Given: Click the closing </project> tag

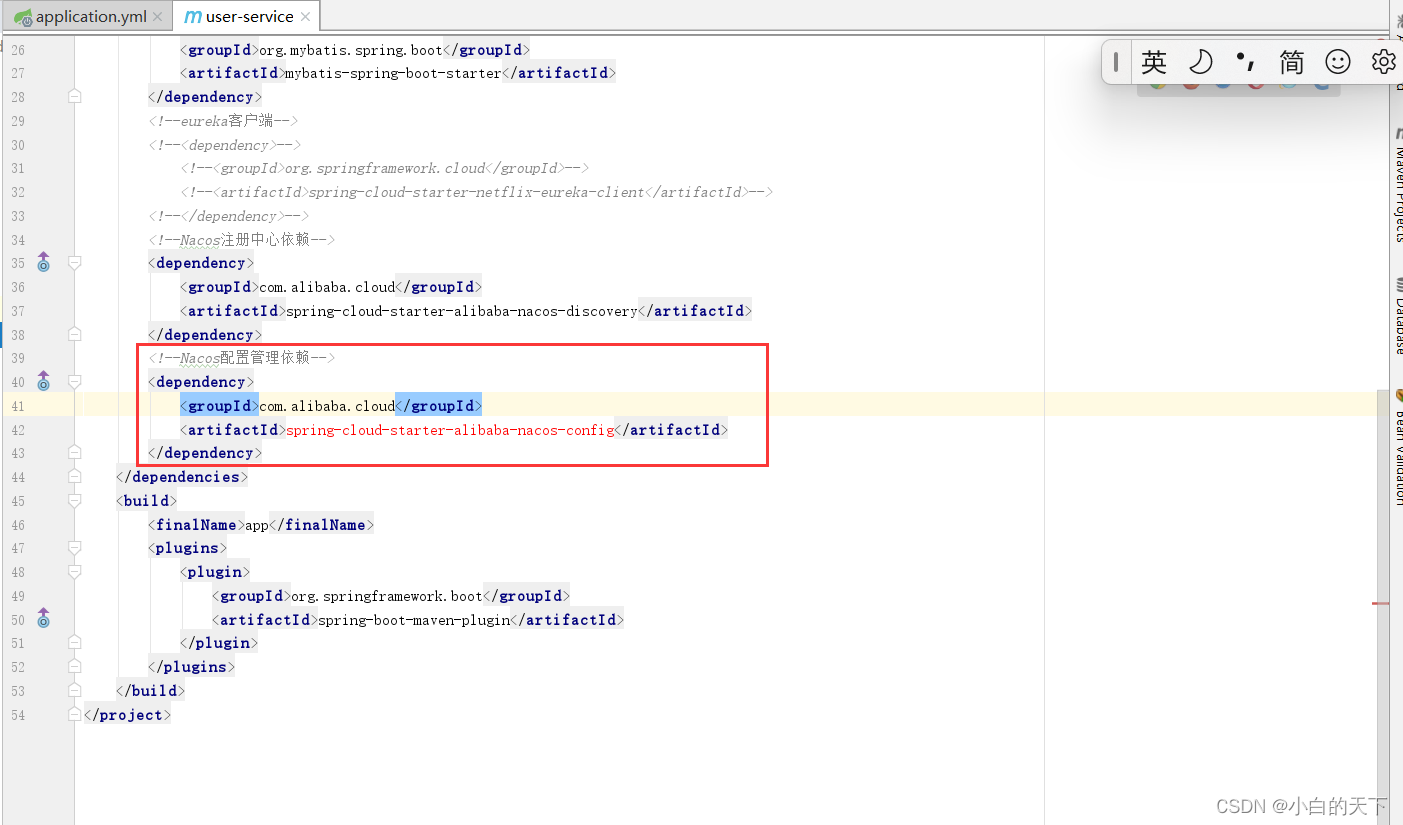Looking at the screenshot, I should coord(128,715).
